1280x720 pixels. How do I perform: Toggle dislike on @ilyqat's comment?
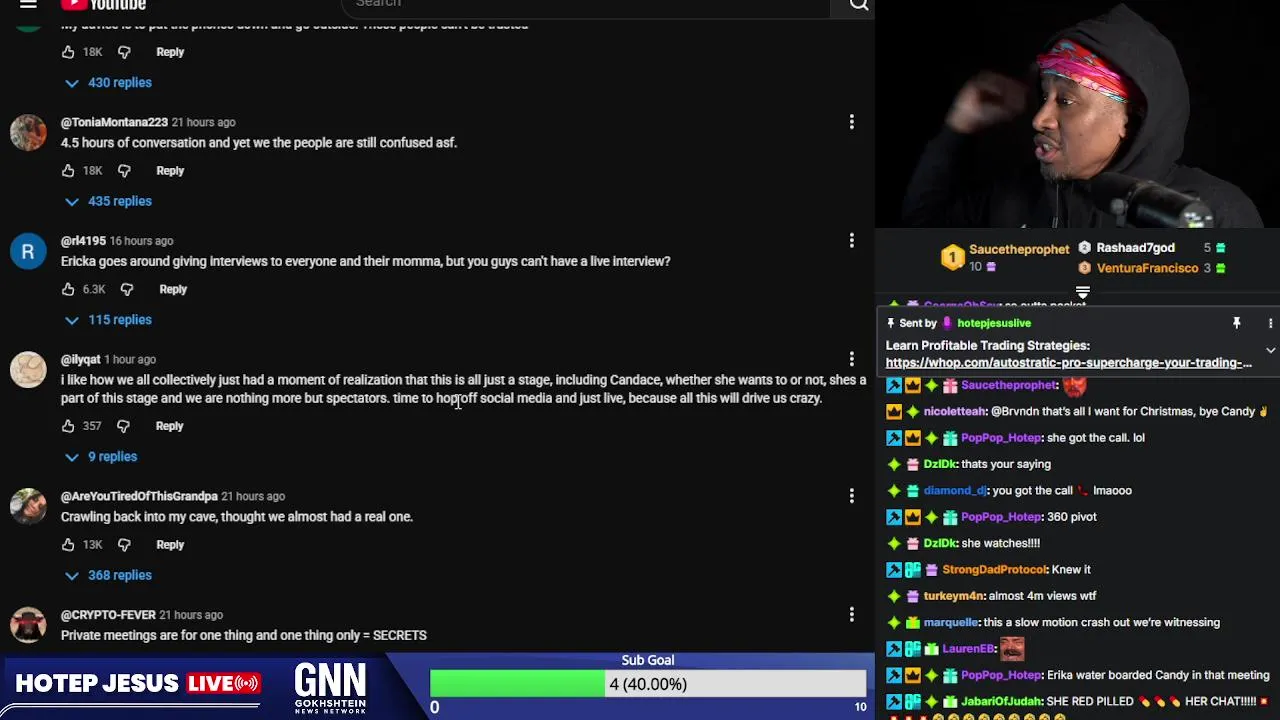coord(123,426)
